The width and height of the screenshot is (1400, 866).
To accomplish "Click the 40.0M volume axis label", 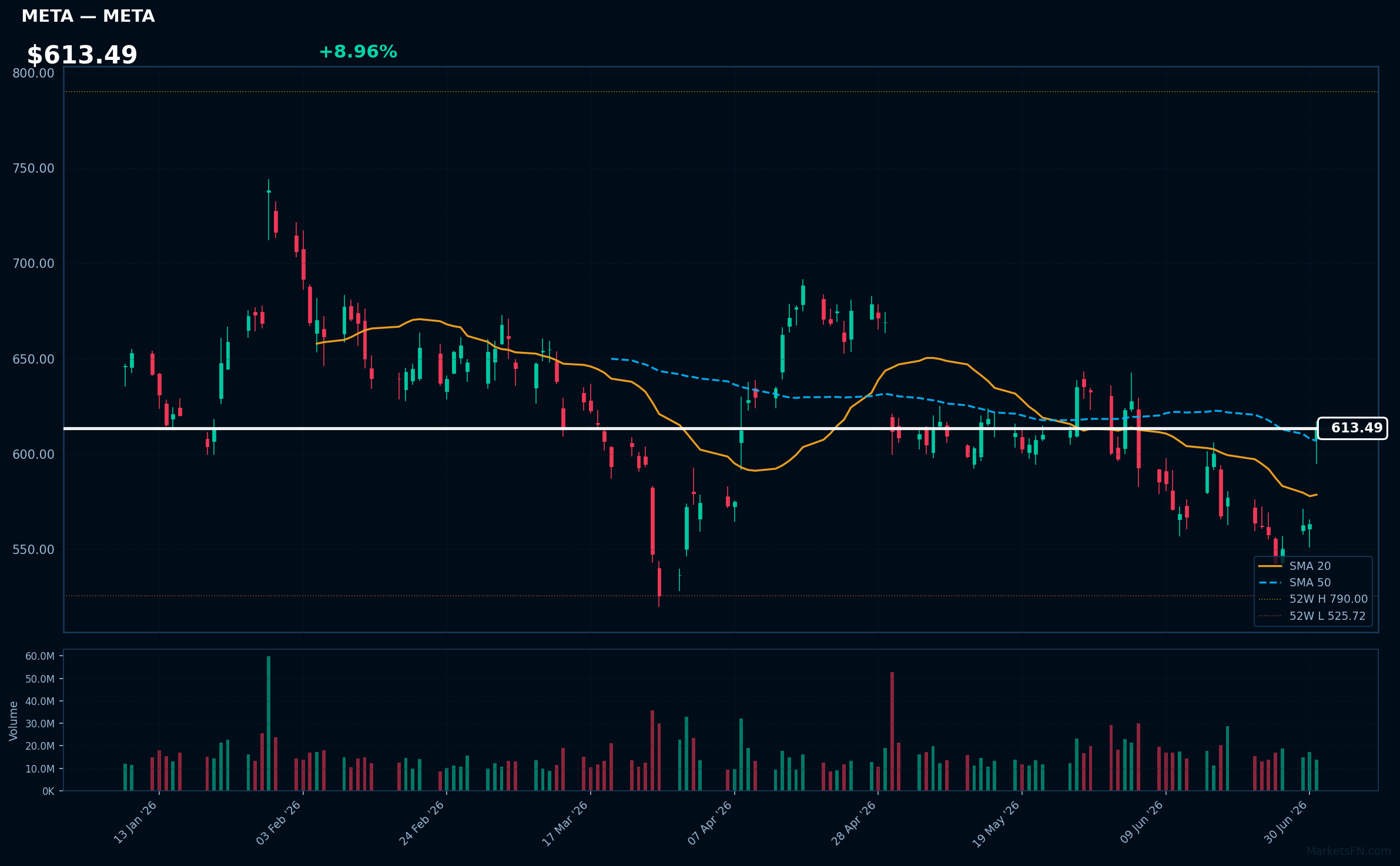I will click(40, 701).
